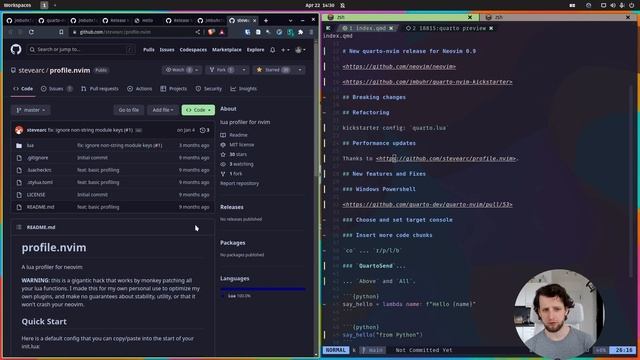Open the green Code dropdown
This screenshot has width=640, height=360.
198,110
